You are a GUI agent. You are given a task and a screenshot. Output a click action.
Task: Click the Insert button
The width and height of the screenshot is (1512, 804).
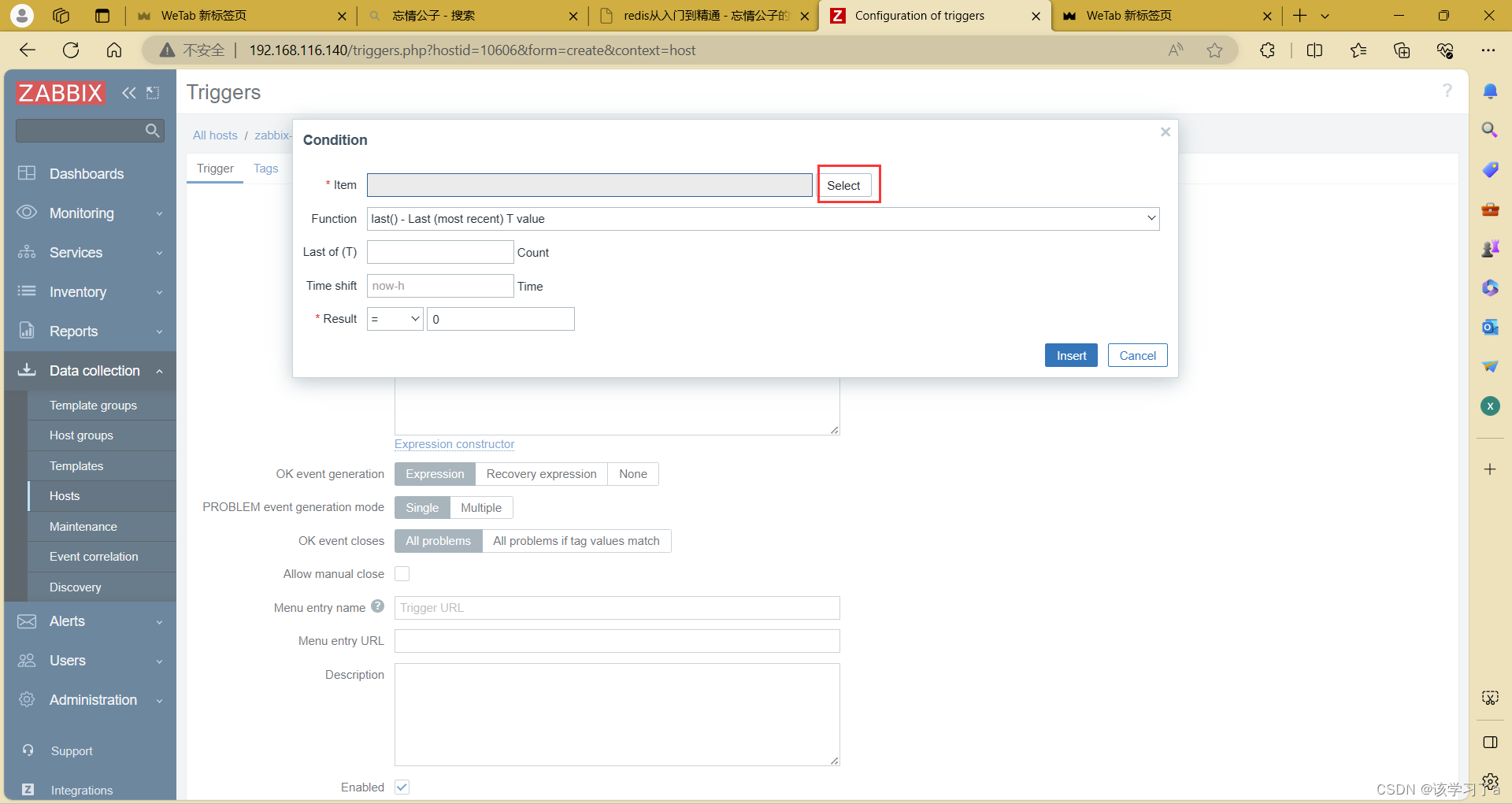pos(1071,356)
